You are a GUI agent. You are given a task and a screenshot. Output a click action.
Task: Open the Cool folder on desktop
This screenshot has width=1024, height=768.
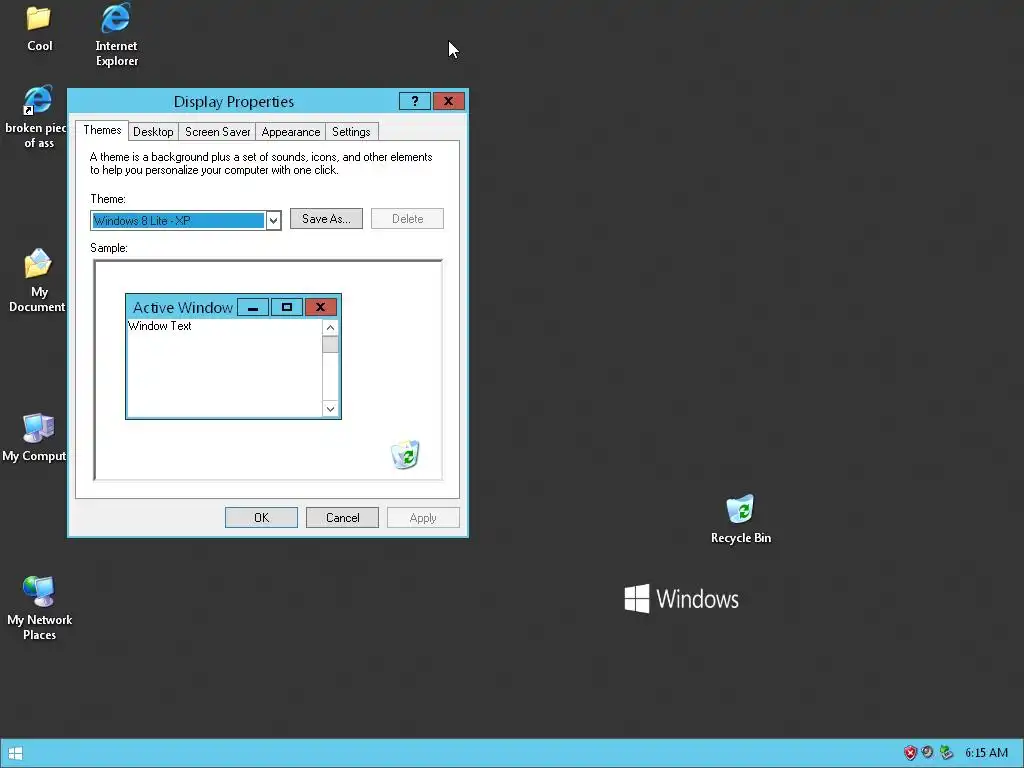pyautogui.click(x=39, y=28)
